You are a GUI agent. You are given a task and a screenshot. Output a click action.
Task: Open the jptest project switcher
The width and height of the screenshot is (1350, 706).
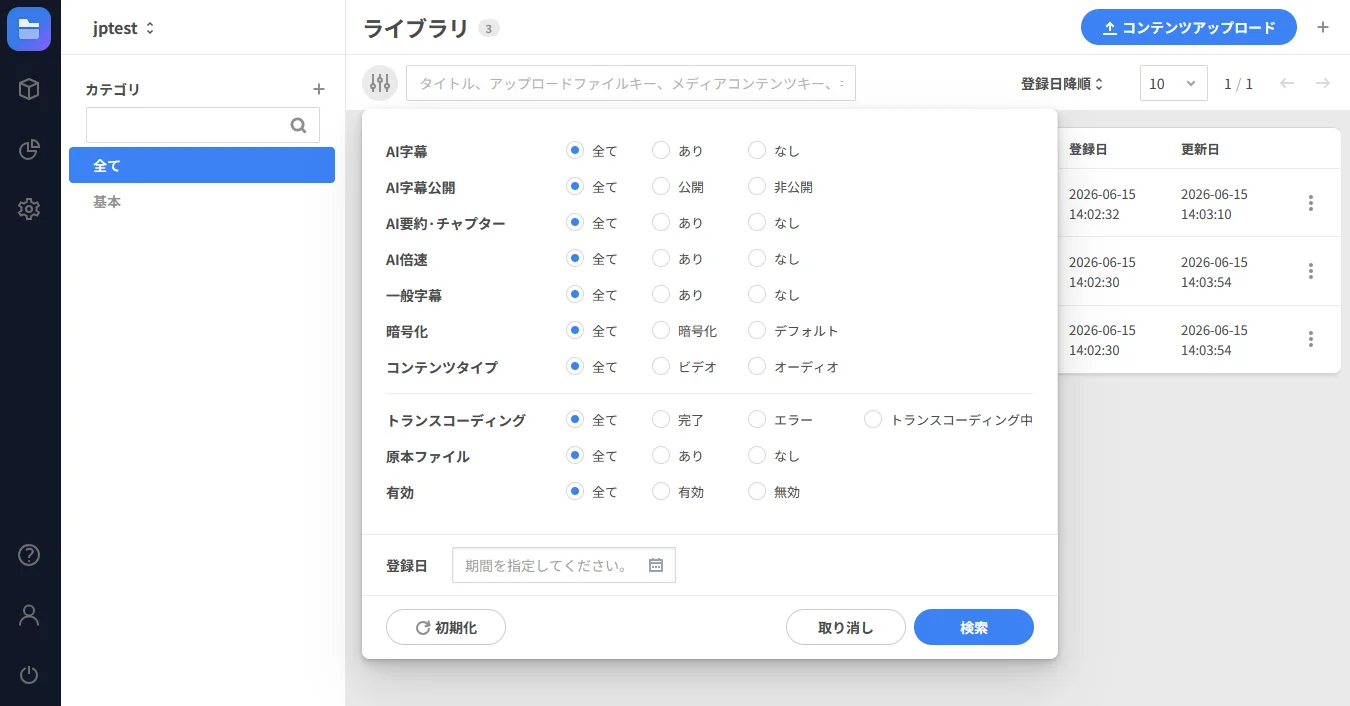pyautogui.click(x=123, y=28)
